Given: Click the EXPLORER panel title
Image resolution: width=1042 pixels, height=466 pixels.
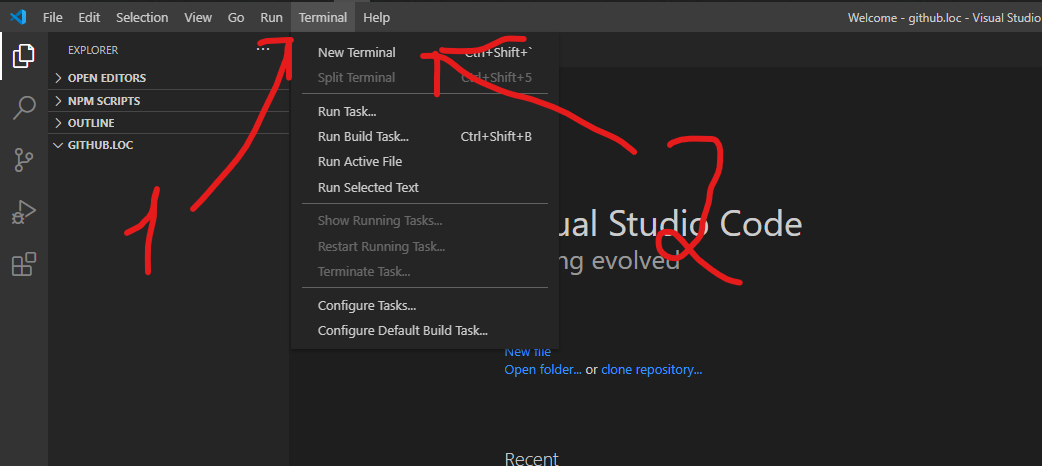Looking at the screenshot, I should 93,50.
